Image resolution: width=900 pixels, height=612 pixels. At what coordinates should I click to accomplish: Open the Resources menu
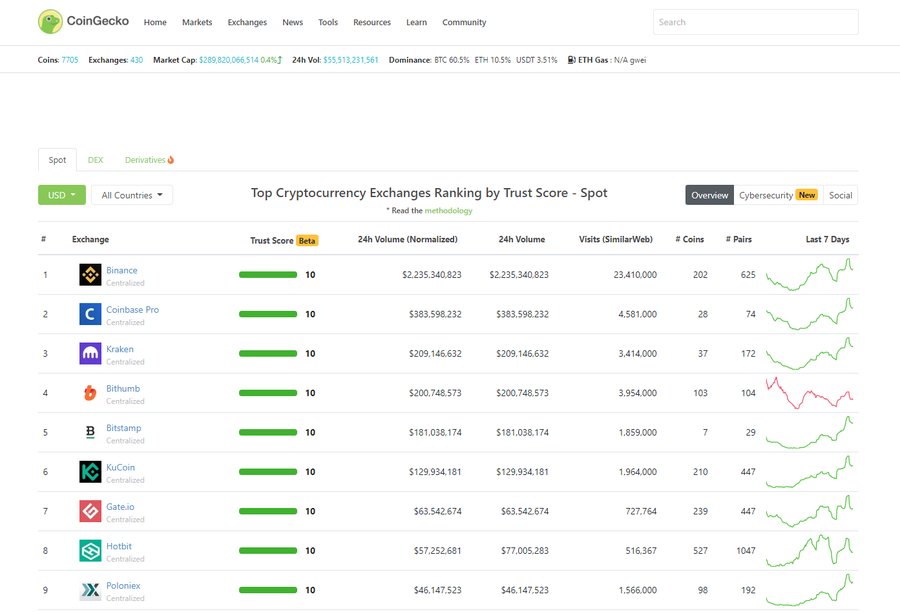pos(372,22)
